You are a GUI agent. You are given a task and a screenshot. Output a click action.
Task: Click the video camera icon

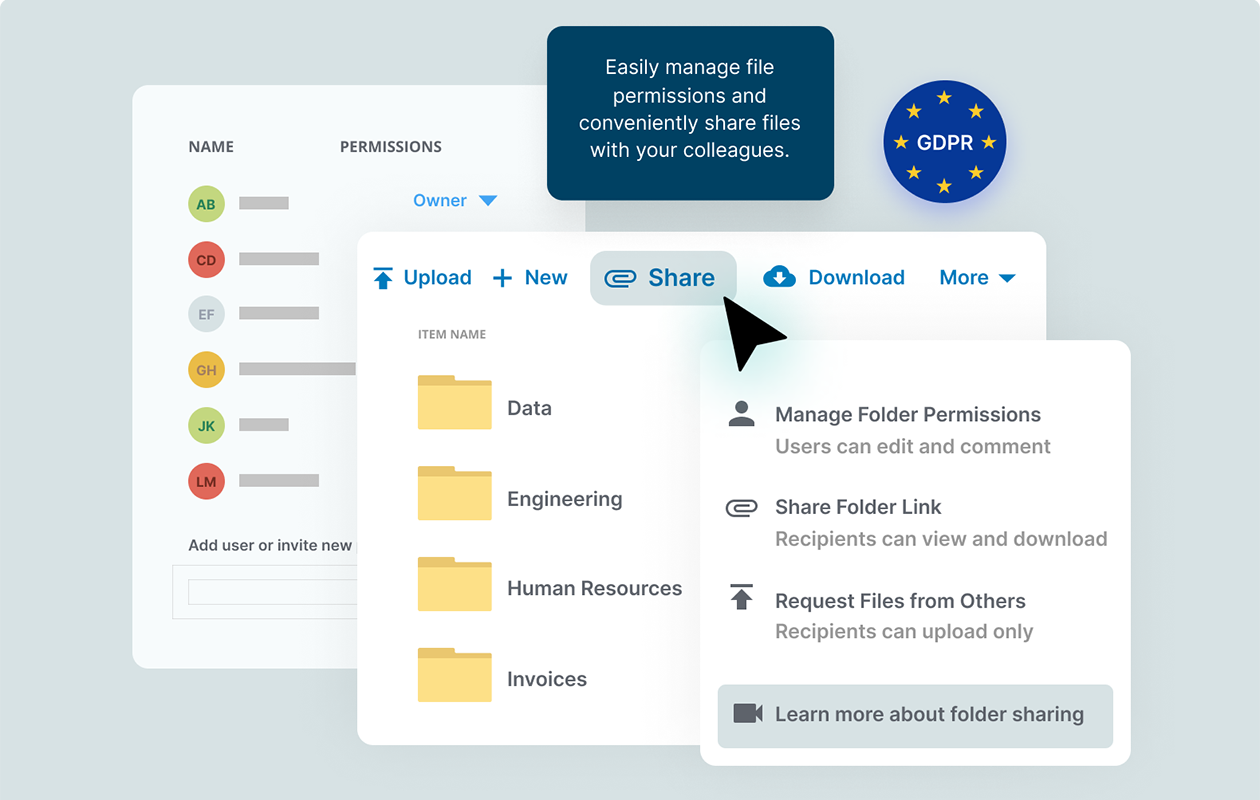747,714
